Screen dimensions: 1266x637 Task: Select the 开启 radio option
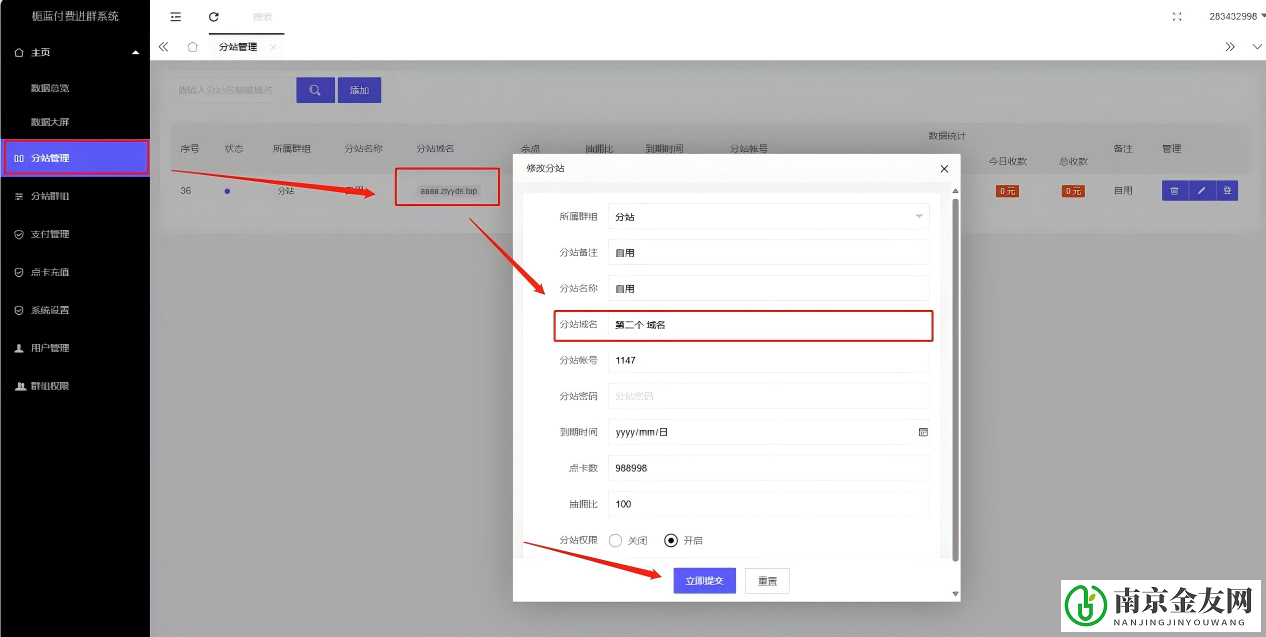[671, 540]
